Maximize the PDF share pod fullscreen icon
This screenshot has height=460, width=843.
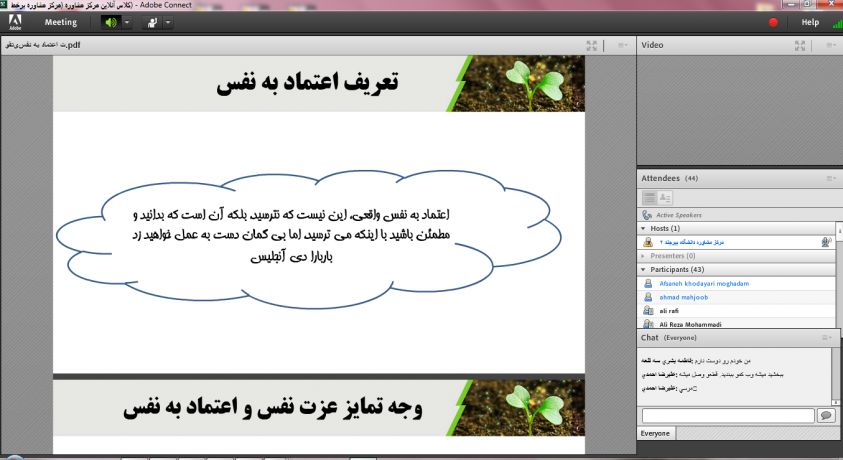(x=591, y=46)
